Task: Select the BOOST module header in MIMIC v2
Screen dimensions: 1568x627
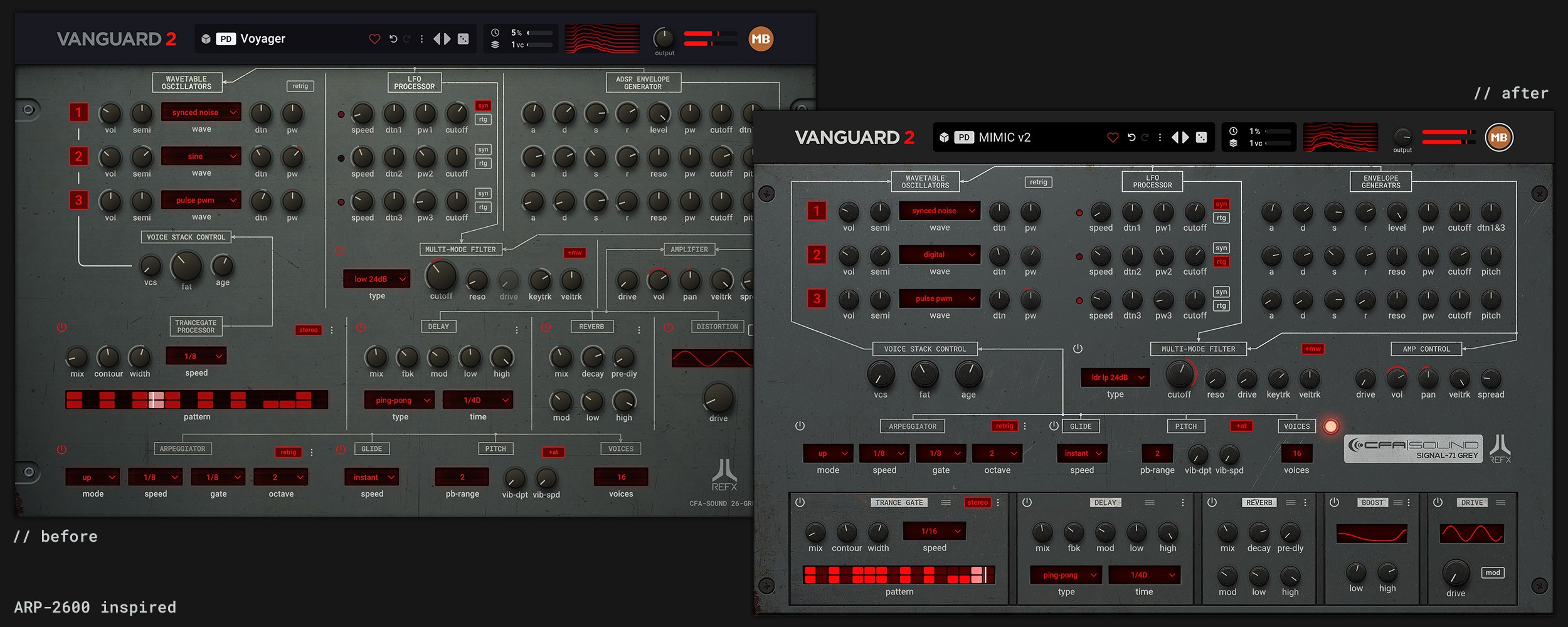Action: 1372,502
